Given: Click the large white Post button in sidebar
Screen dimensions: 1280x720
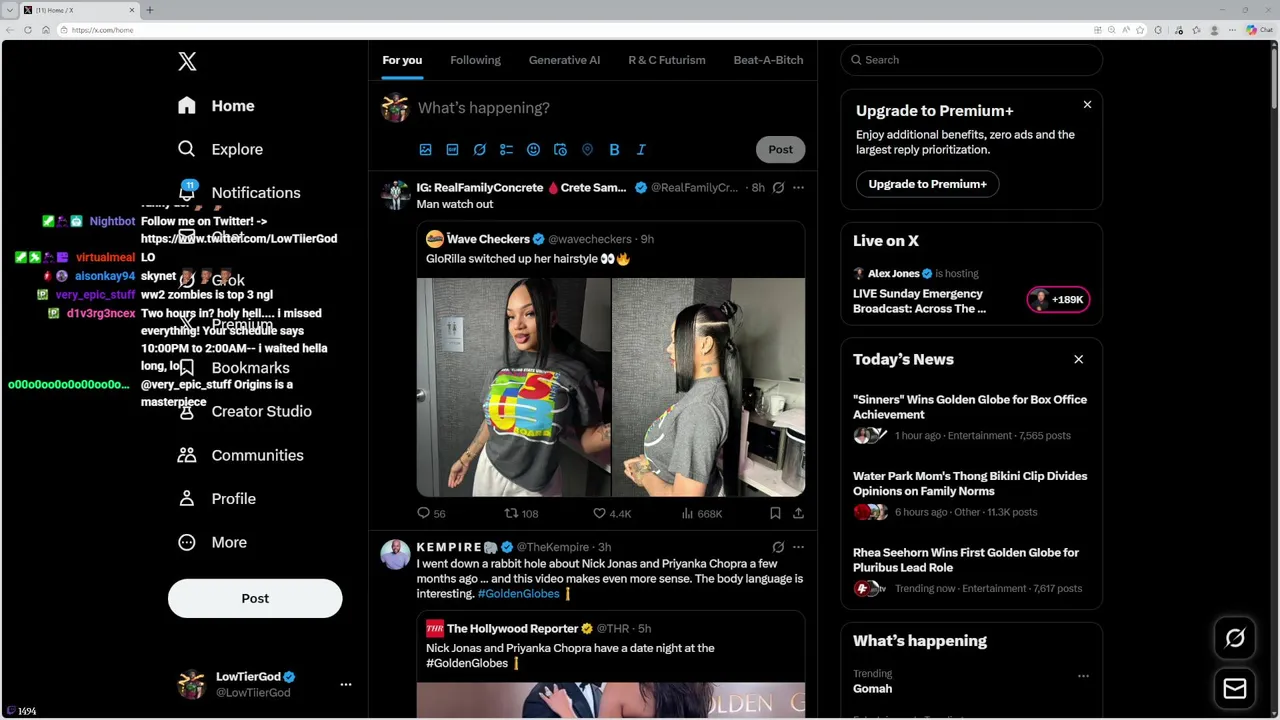Looking at the screenshot, I should 255,598.
